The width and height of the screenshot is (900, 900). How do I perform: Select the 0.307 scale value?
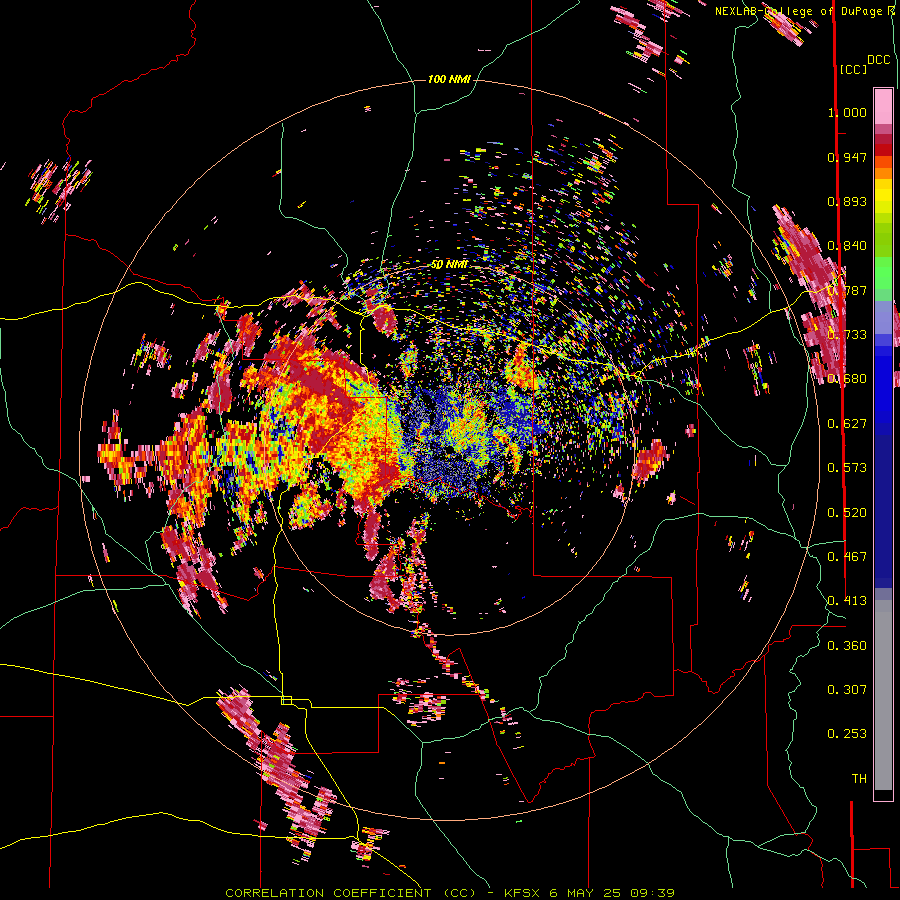(x=847, y=690)
